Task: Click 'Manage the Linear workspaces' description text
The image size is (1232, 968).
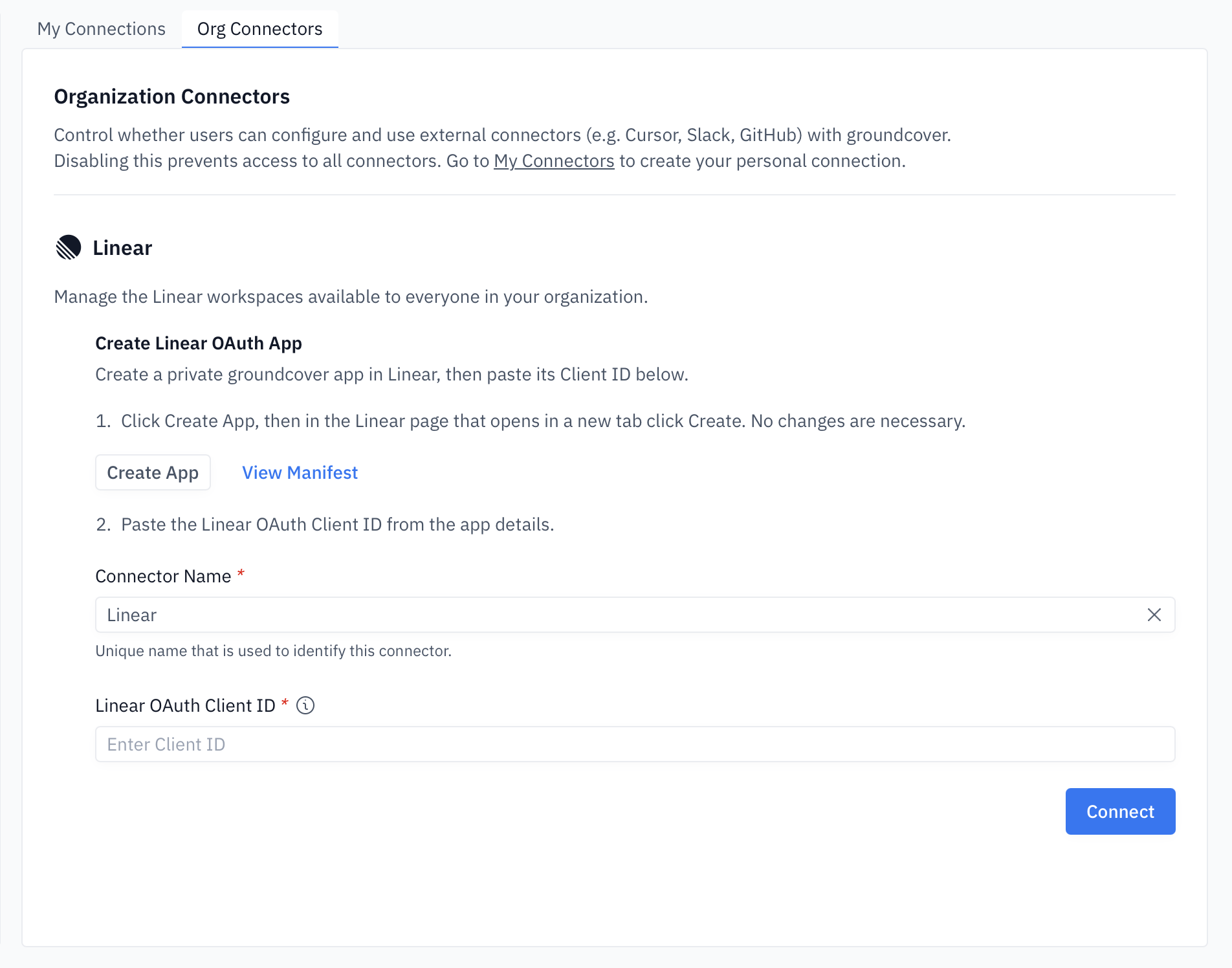Action: click(x=351, y=296)
